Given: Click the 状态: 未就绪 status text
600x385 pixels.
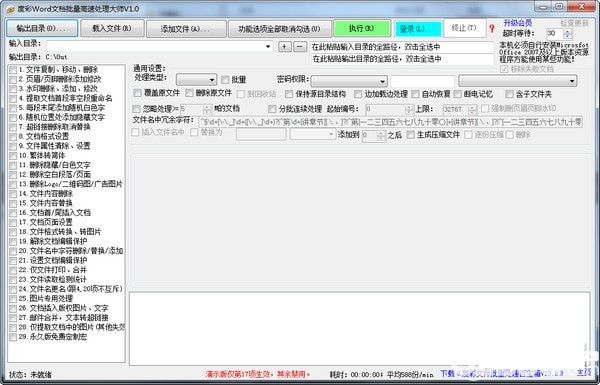Looking at the screenshot, I should (30, 374).
